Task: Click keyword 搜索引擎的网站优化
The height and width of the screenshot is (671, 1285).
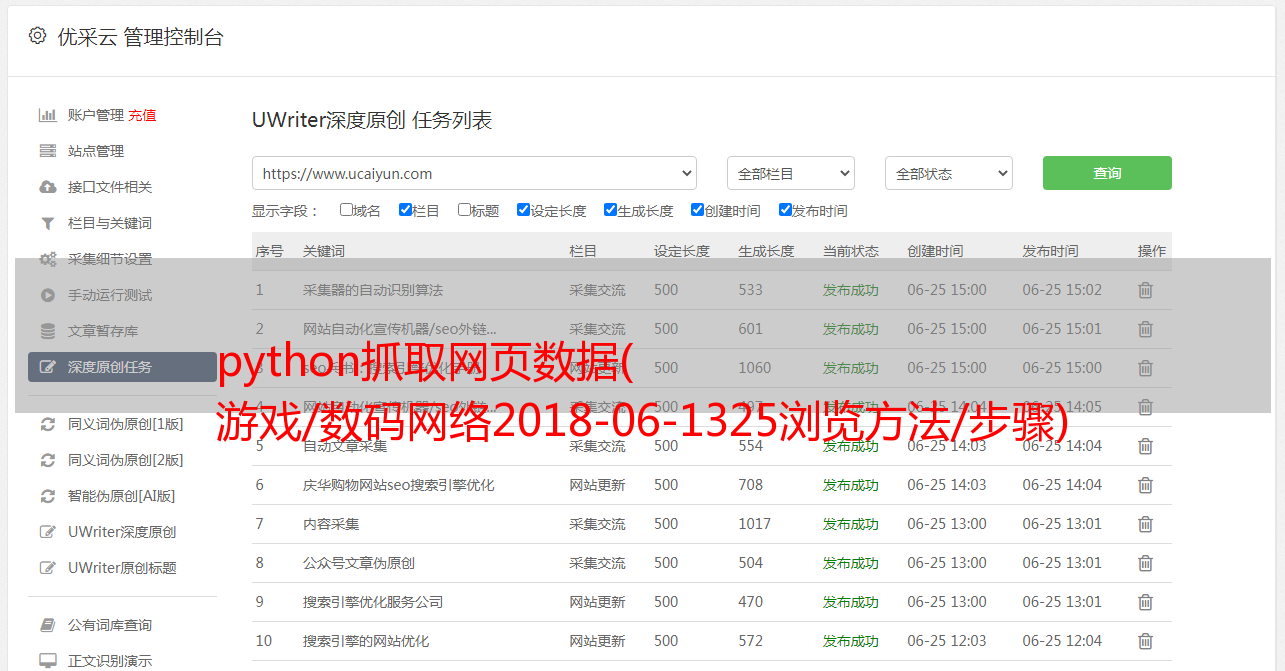Action: point(366,641)
